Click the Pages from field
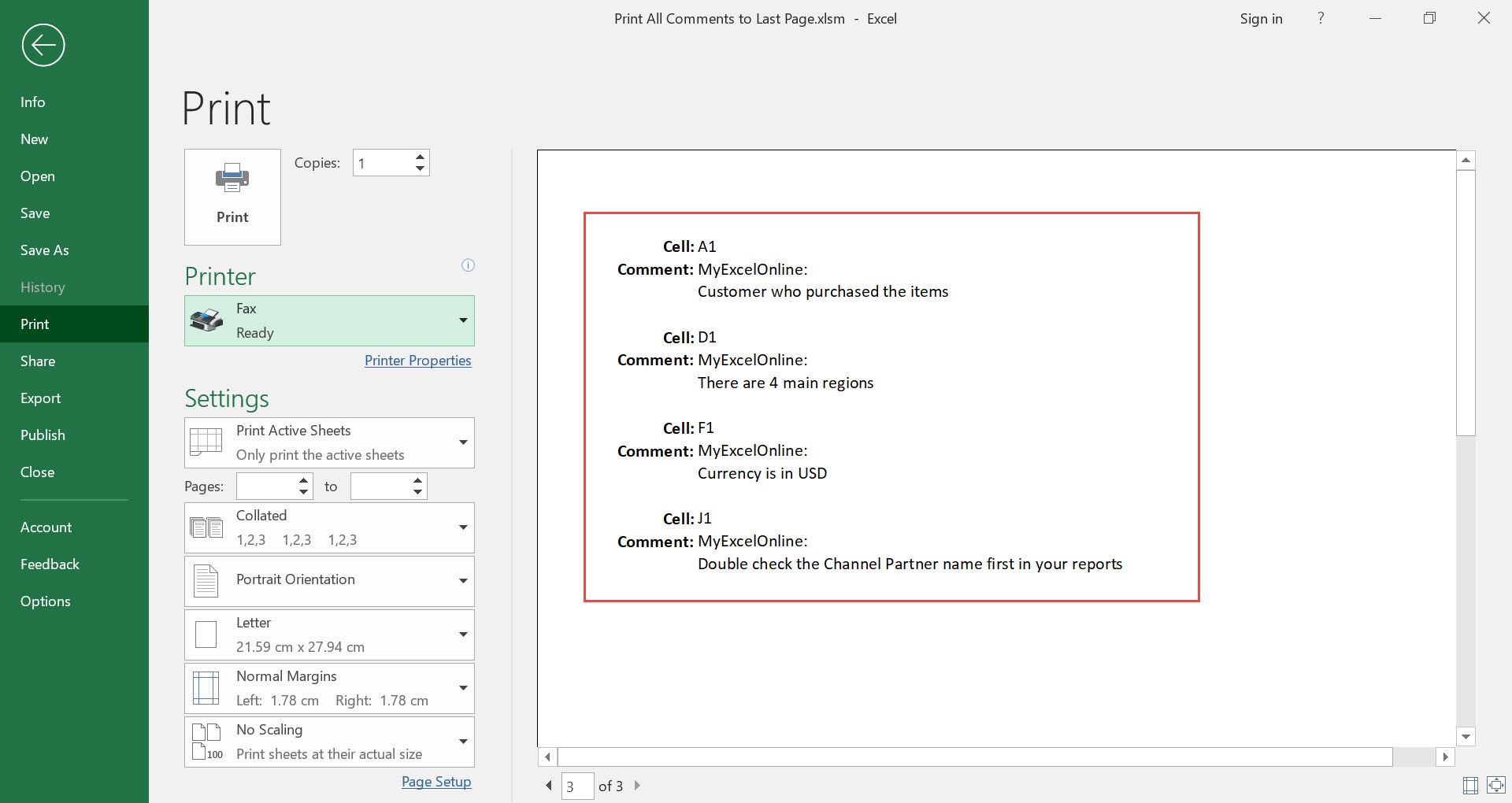This screenshot has width=1512, height=803. click(x=266, y=487)
